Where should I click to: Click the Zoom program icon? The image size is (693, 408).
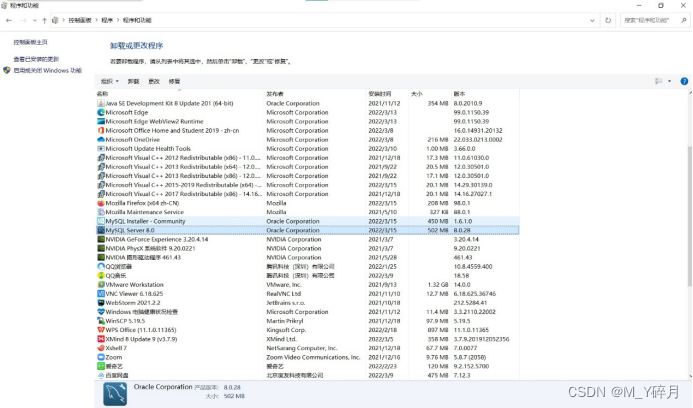[x=101, y=357]
